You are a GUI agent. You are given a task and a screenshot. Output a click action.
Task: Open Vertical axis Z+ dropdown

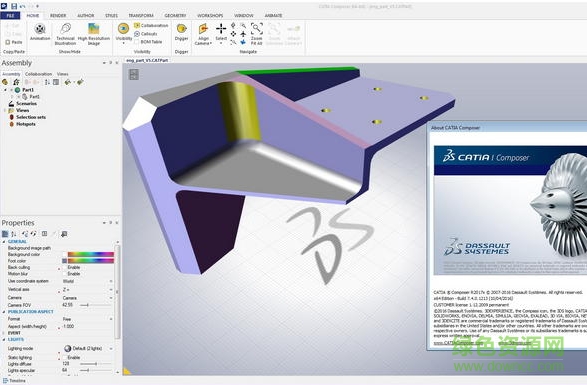coord(111,289)
